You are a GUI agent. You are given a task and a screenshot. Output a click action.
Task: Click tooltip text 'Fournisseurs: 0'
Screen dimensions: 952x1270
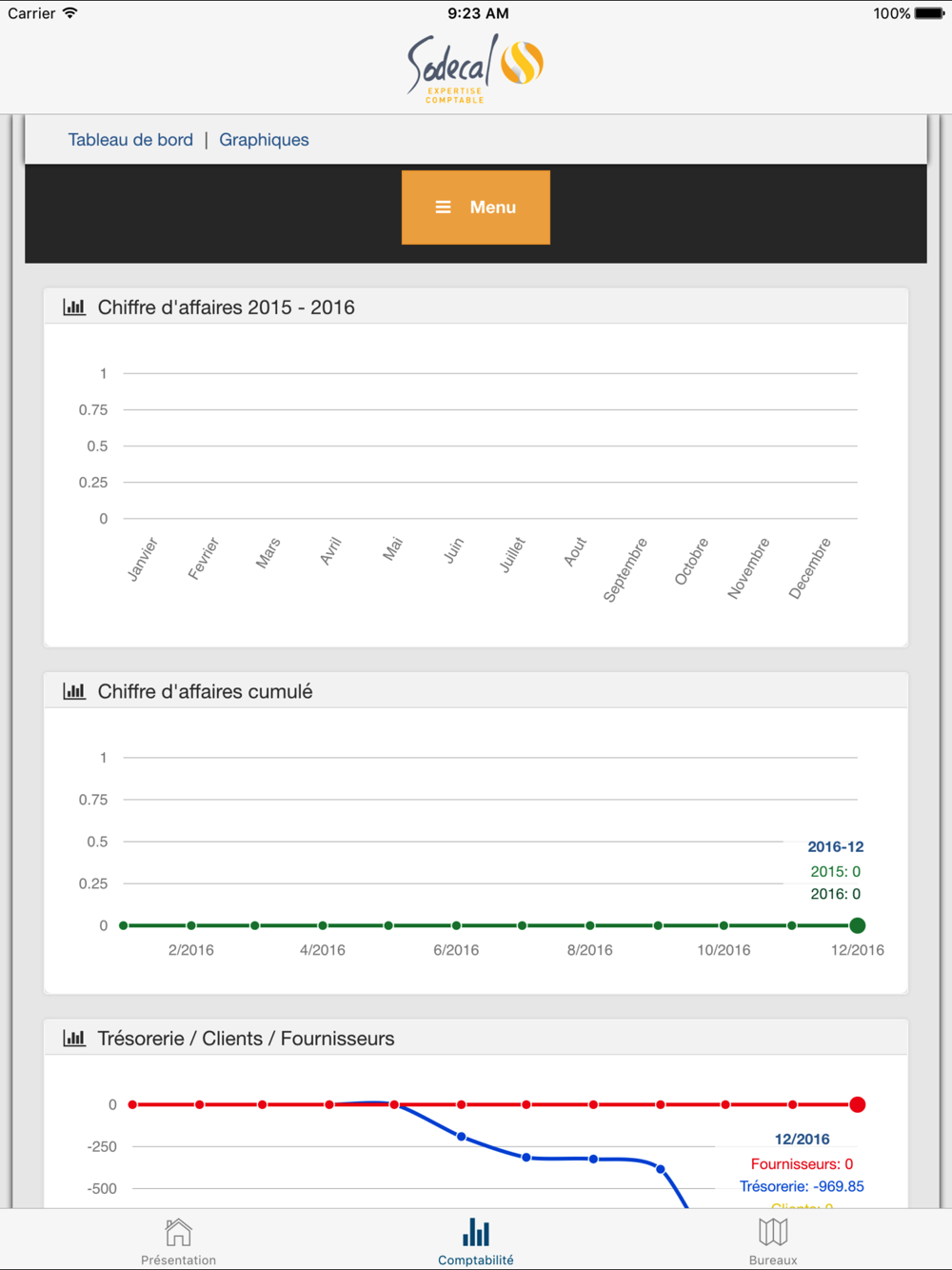[x=802, y=1163]
